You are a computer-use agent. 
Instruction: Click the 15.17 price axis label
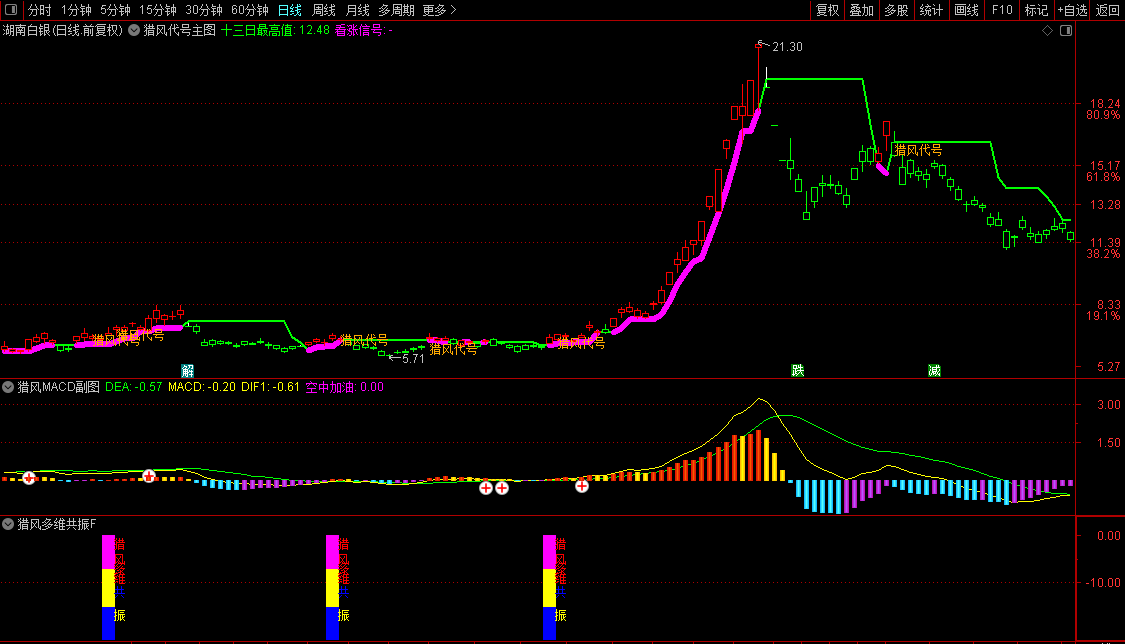[x=1105, y=166]
